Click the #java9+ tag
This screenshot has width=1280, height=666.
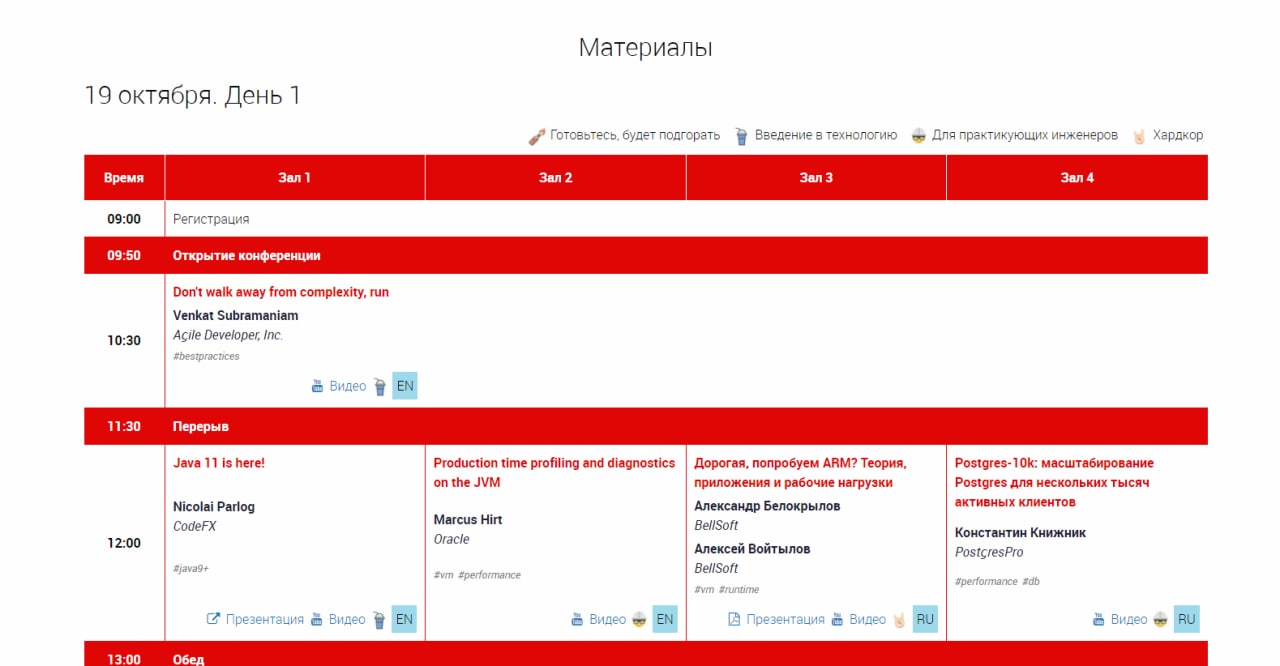click(x=191, y=569)
